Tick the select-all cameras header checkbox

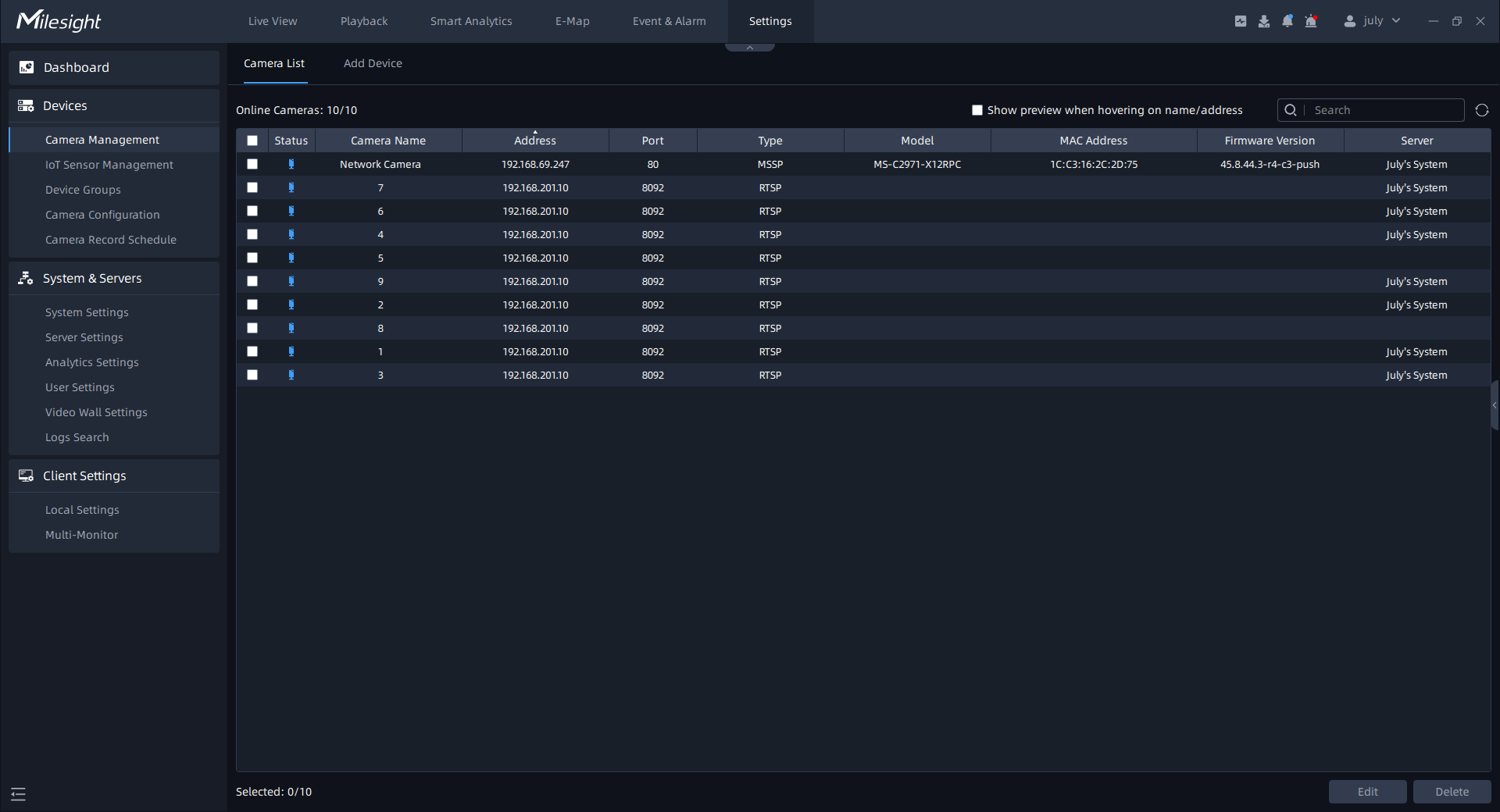pos(252,141)
